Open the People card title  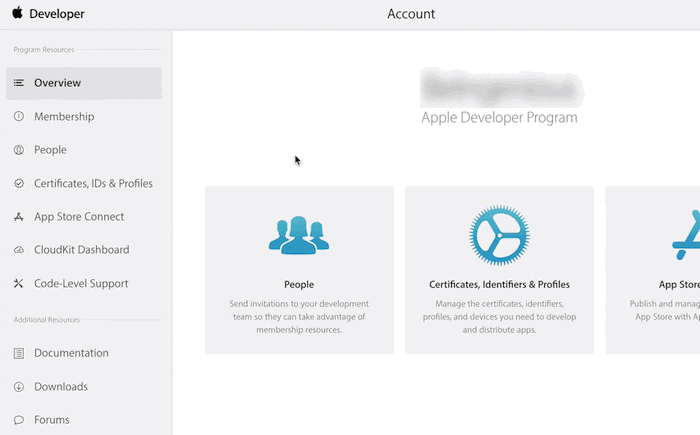tap(299, 284)
